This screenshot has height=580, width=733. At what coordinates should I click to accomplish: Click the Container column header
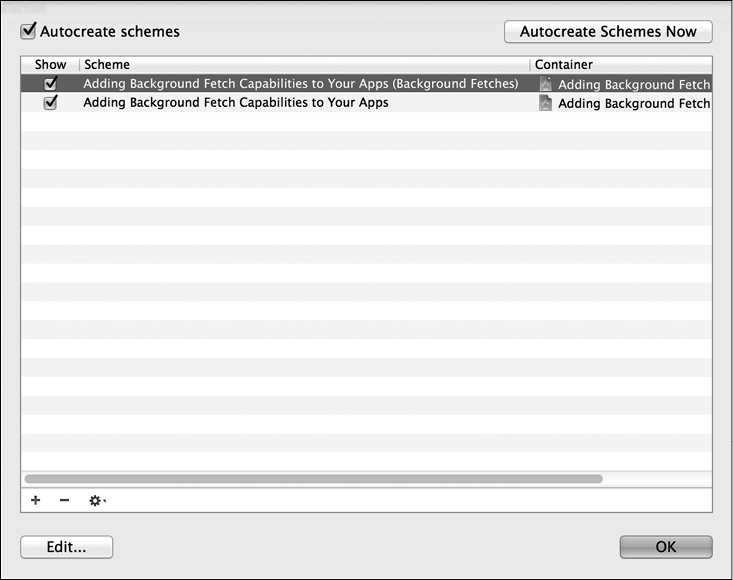[x=620, y=65]
